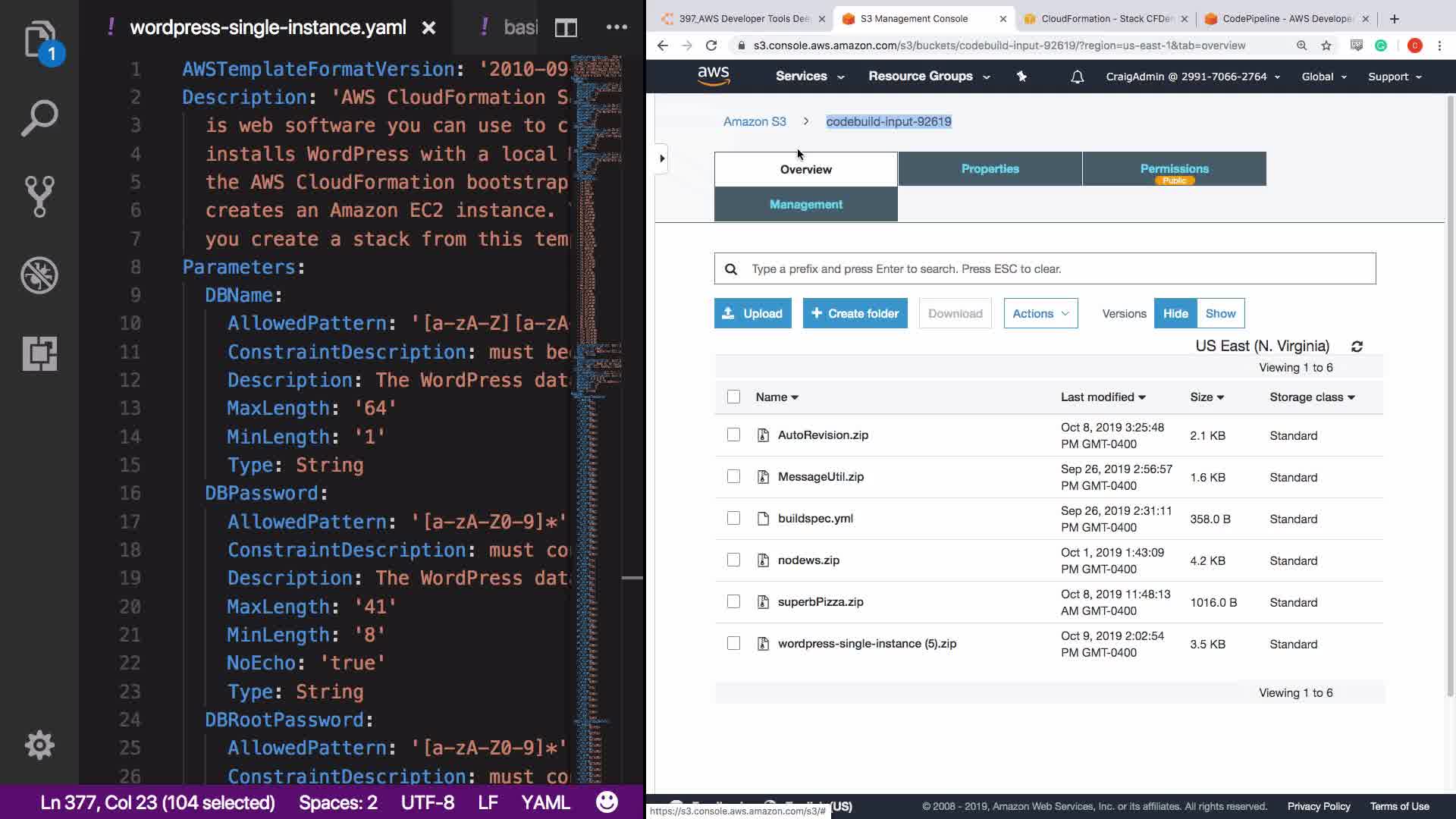Image resolution: width=1456 pixels, height=819 pixels.
Task: Open the Manage gear icon
Action: (39, 745)
